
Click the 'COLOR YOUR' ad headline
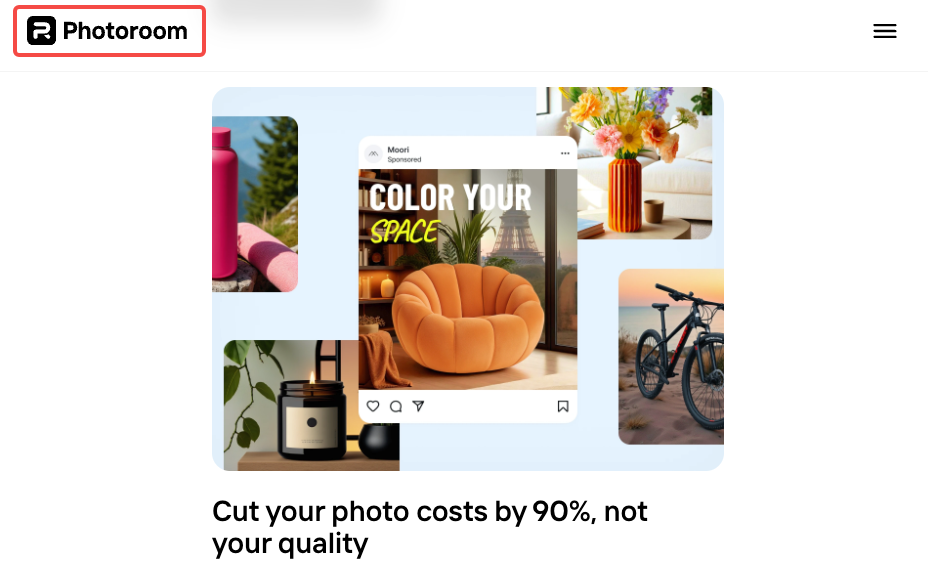(x=450, y=197)
